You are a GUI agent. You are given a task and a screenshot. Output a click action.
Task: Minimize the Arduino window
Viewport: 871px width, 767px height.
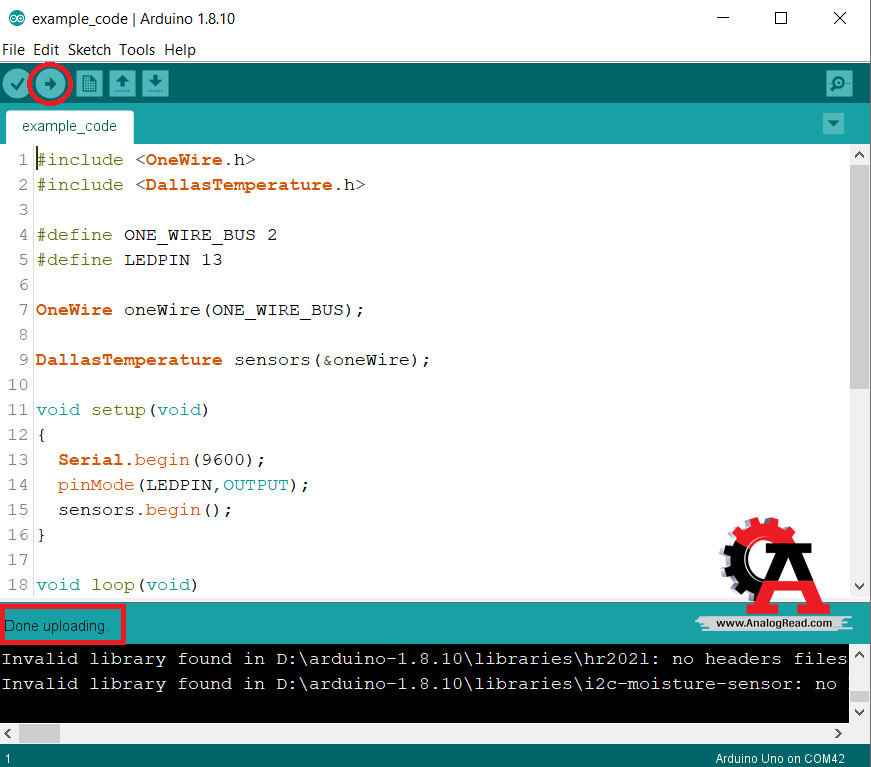(x=723, y=18)
